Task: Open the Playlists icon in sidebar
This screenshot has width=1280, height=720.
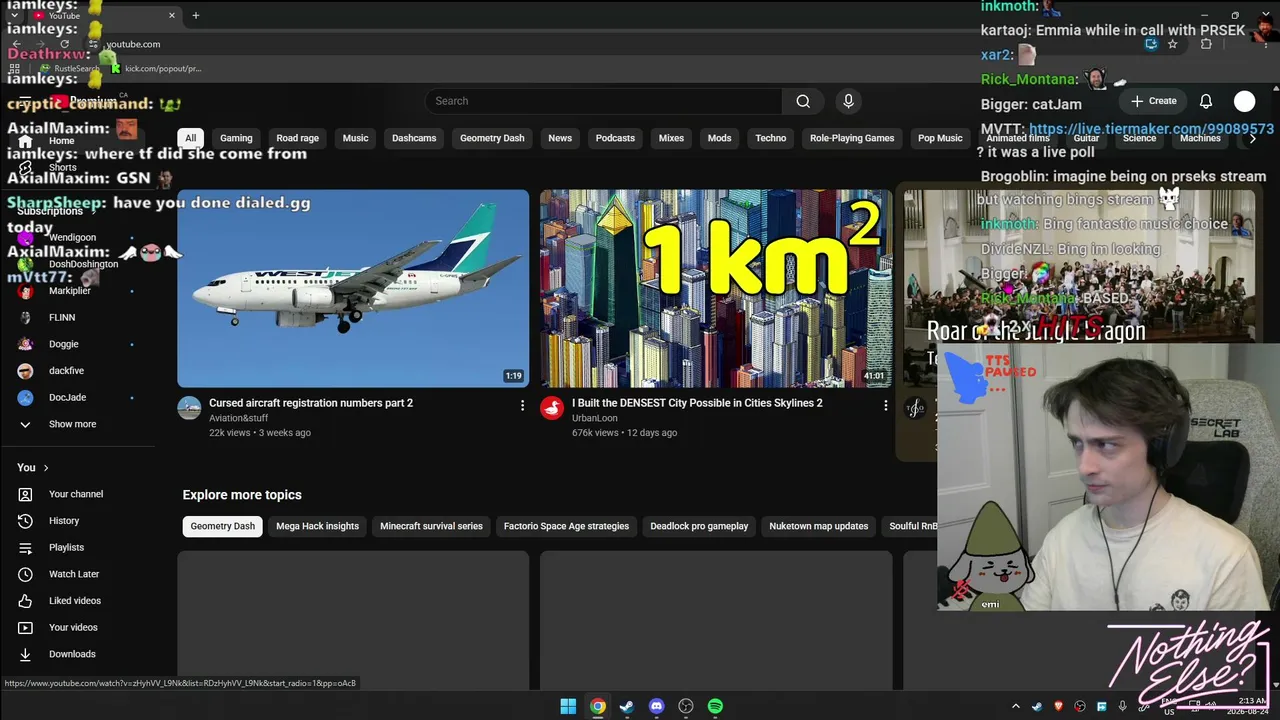Action: tap(26, 548)
